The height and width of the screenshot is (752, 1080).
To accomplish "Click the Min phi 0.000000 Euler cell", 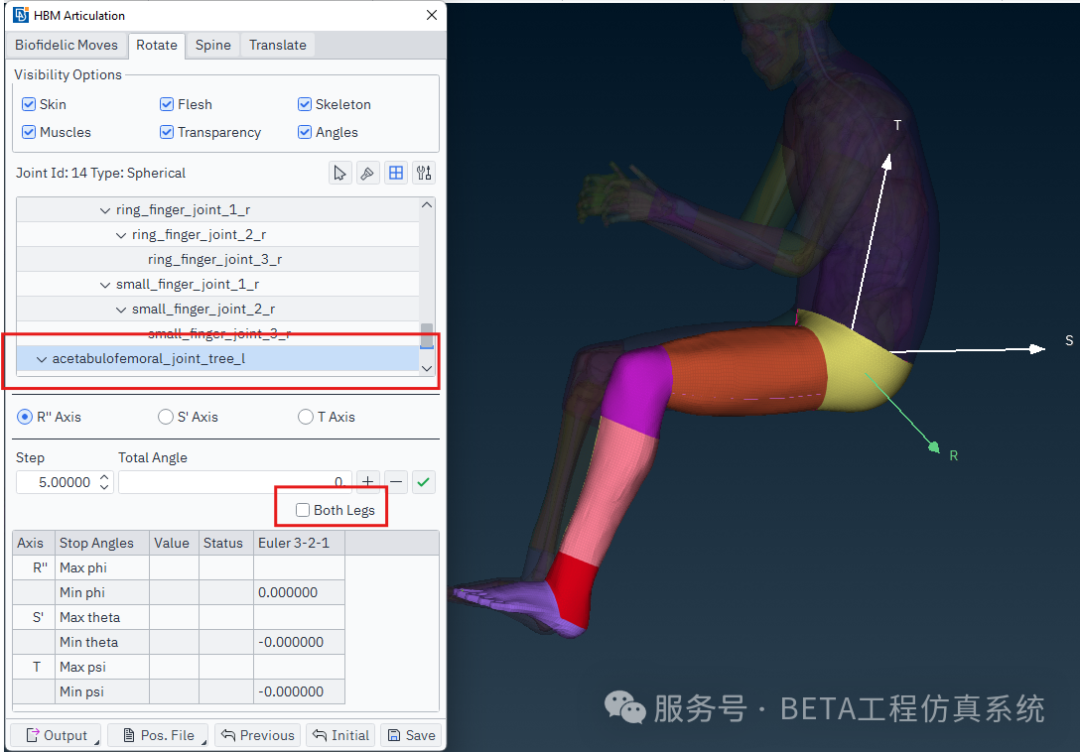I will coord(299,592).
